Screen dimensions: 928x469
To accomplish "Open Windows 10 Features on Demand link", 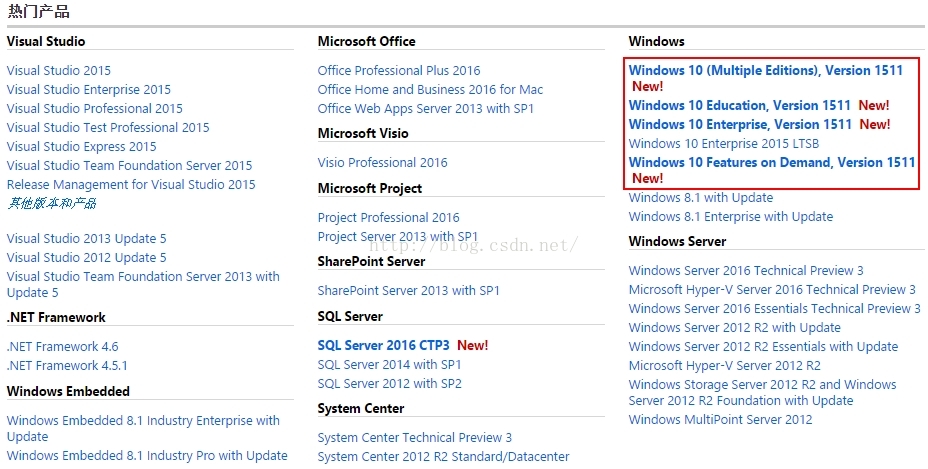I will click(772, 162).
